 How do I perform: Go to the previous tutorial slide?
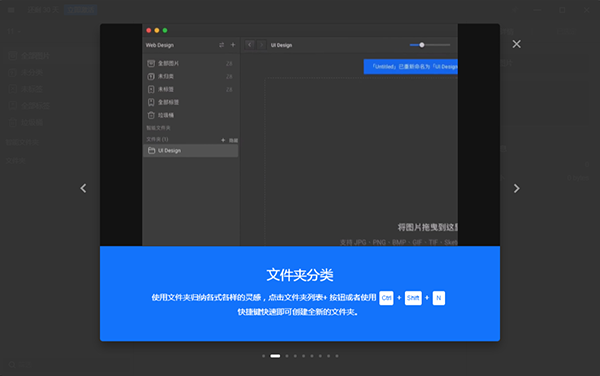(83, 188)
